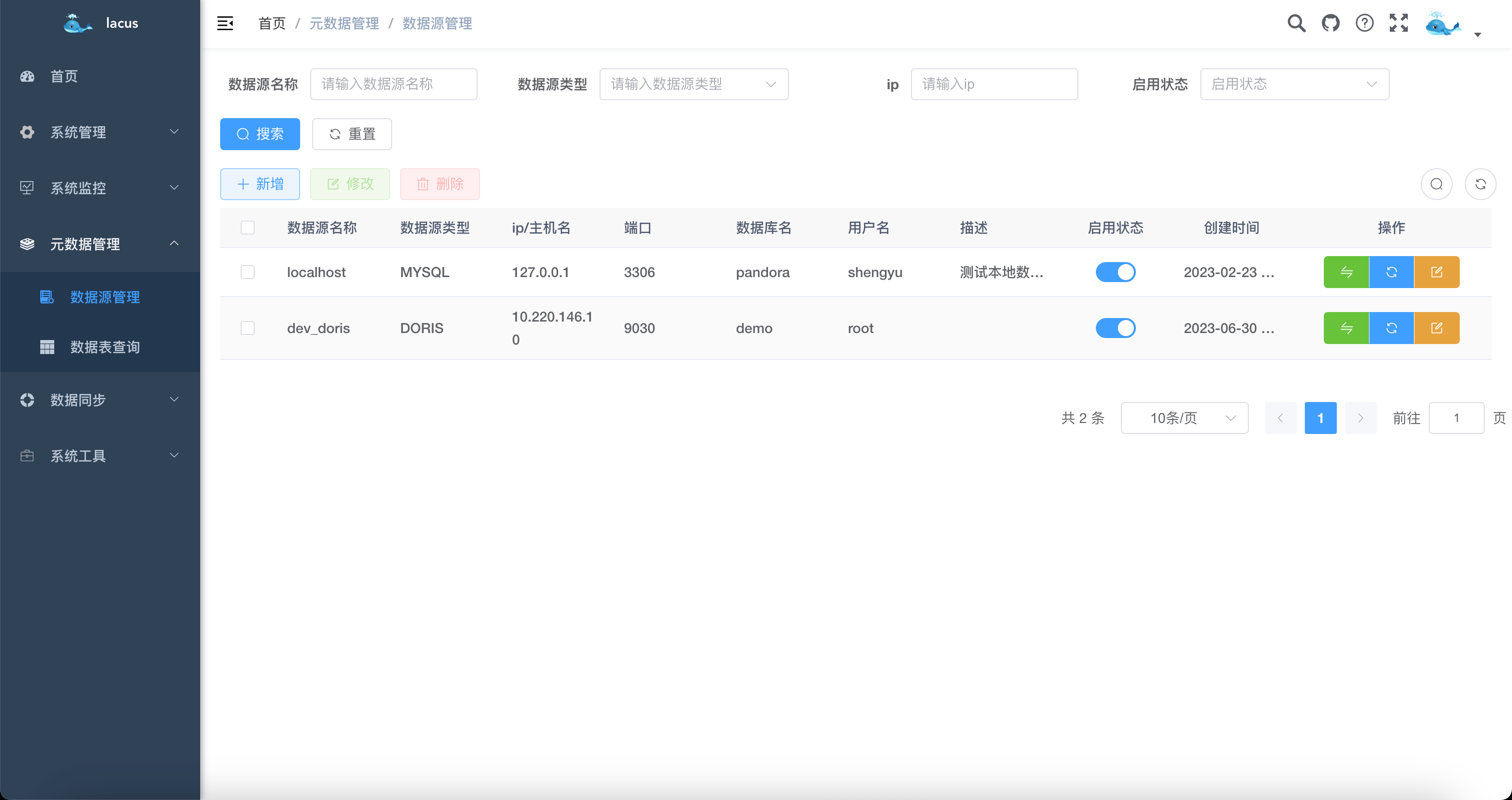The height and width of the screenshot is (800, 1512).
Task: Expand 系统管理 menu chevron
Action: pos(174,132)
